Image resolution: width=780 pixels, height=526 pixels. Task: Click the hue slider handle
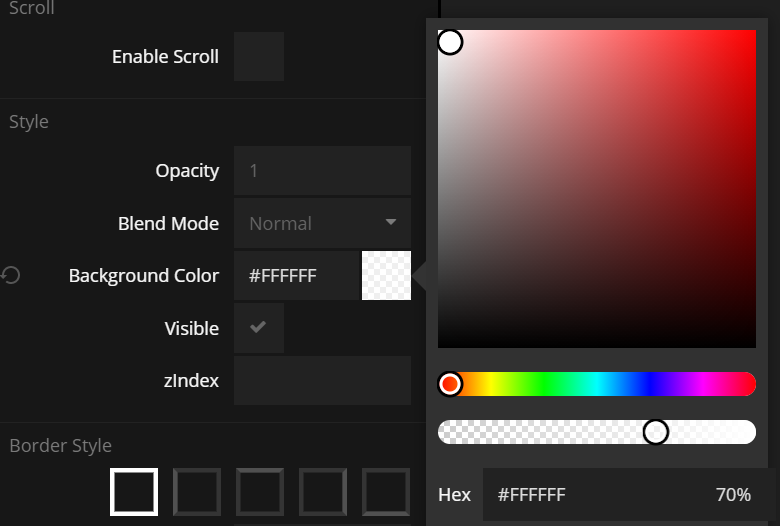point(450,384)
